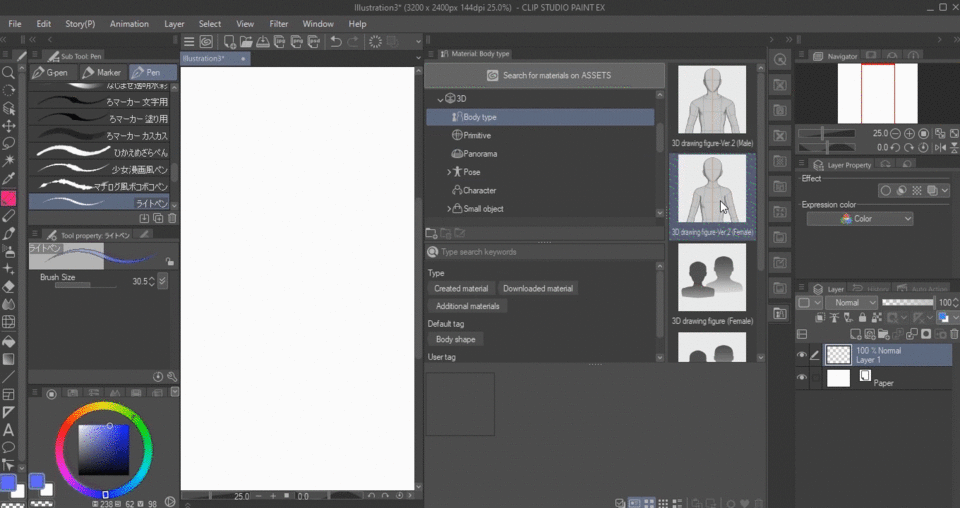Open Clip Studio launcher icon
Screen dimensions: 960x508
pyautogui.click(x=206, y=41)
